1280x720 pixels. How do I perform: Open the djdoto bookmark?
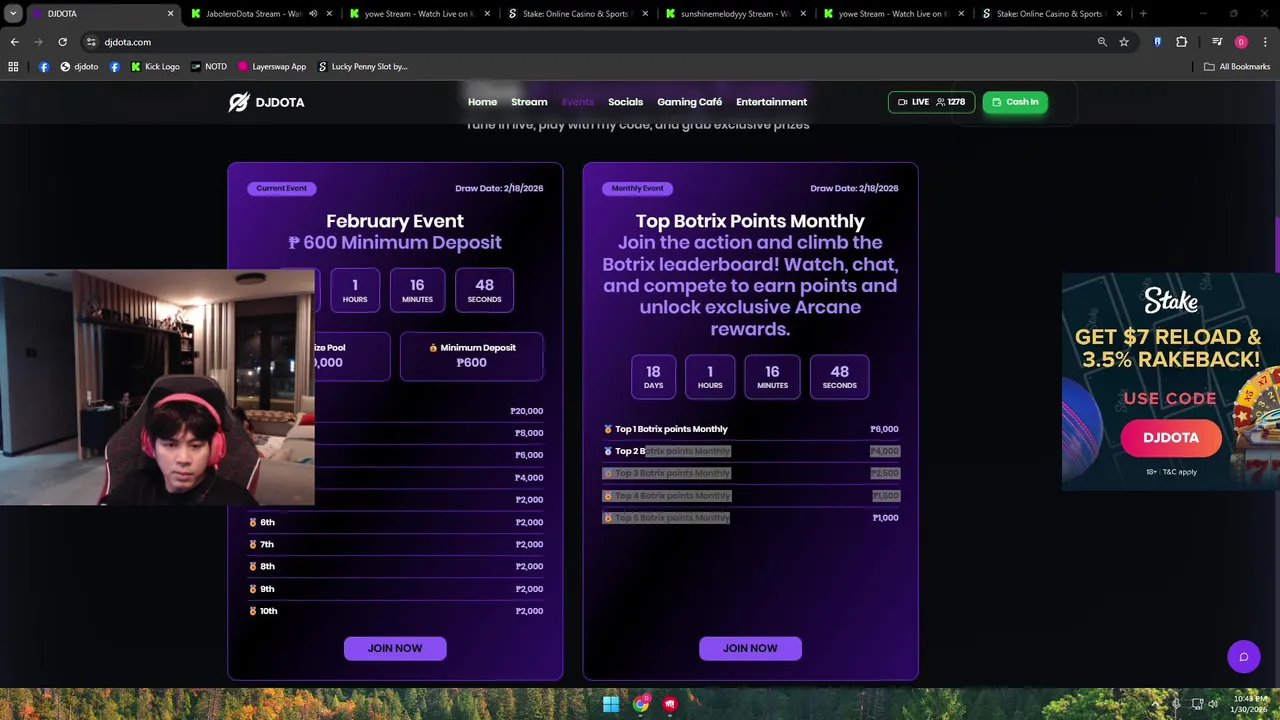point(79,67)
